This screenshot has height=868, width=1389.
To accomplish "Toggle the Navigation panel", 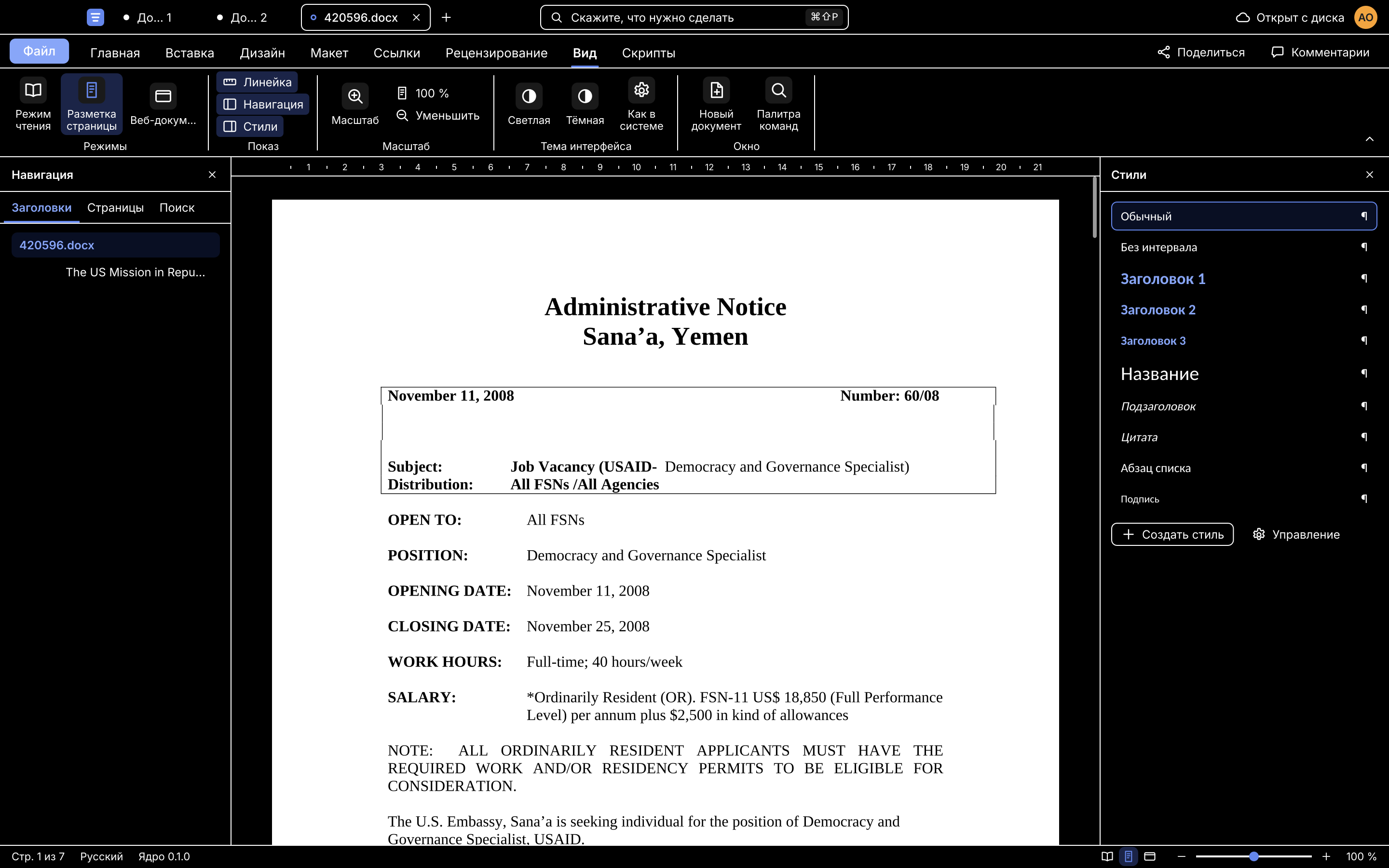I will tap(263, 105).
